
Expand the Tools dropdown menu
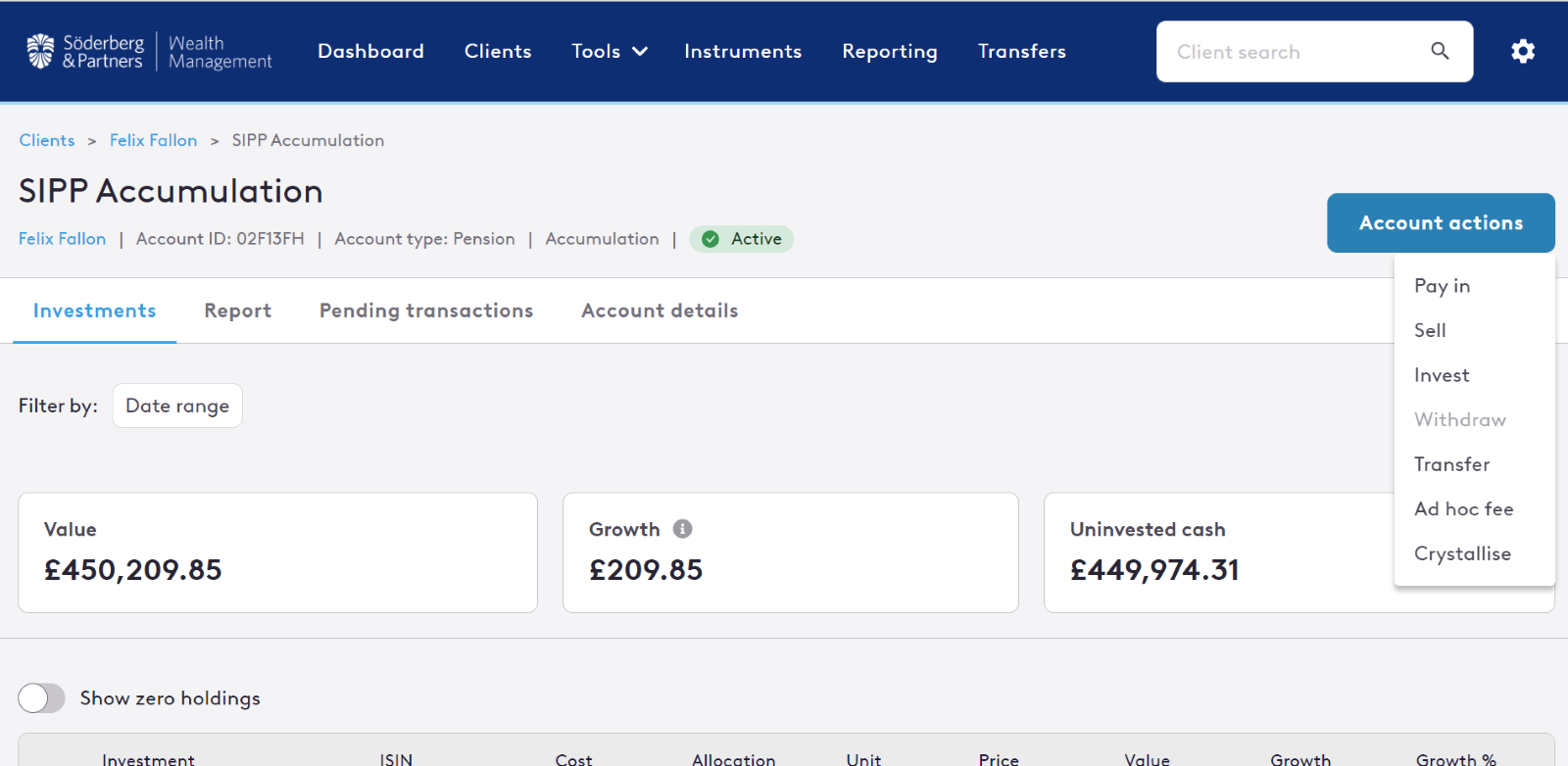point(610,51)
